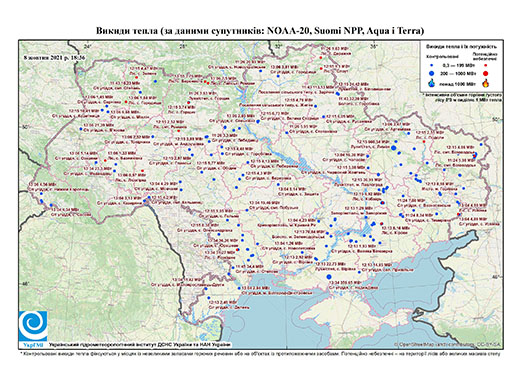This screenshot has height=368, width=520.
Task: Click the small blue dot legend icon
Action: (432, 65)
